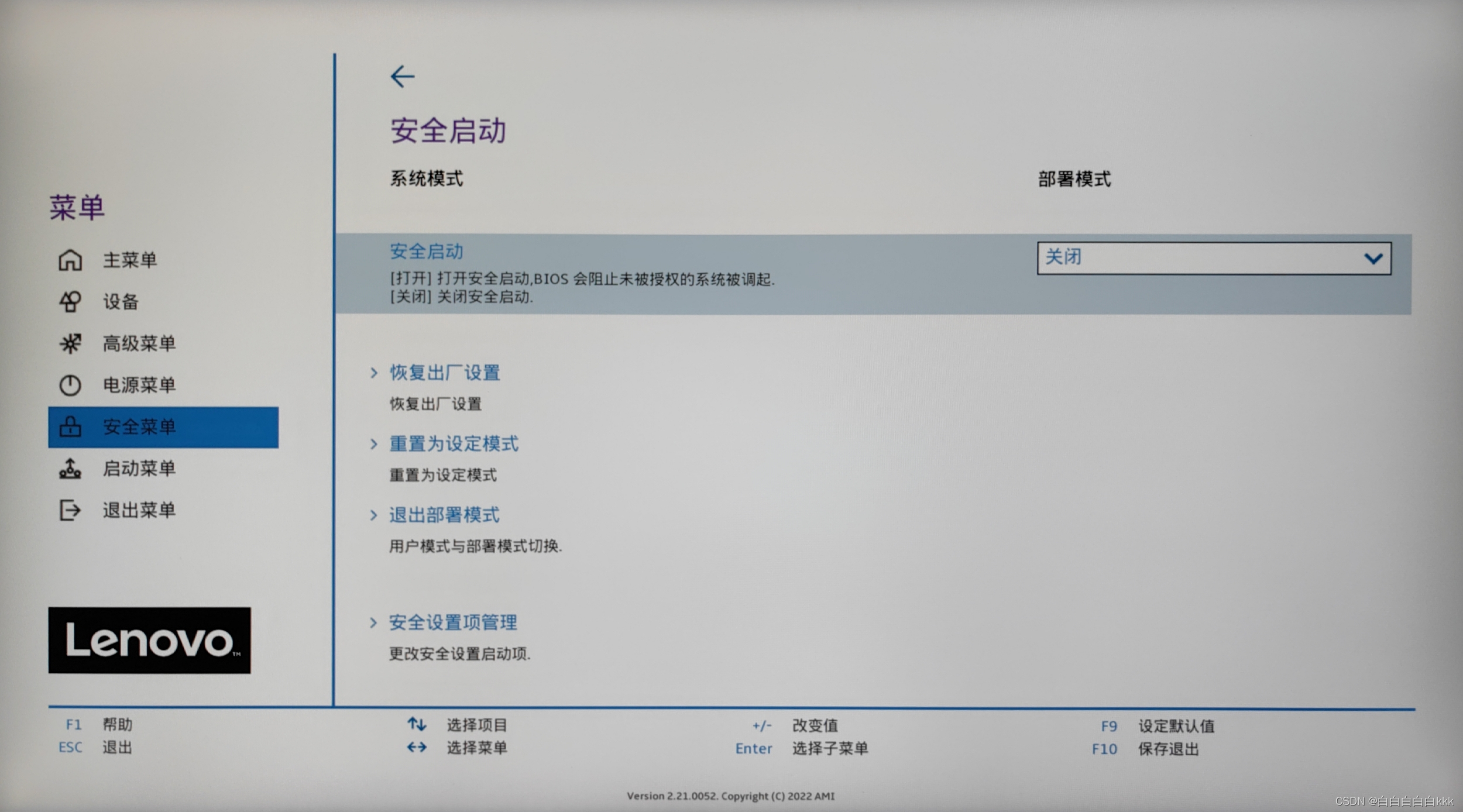Expand the 退出部署模式 chevron
Viewport: 1463px width, 812px height.
tap(374, 515)
